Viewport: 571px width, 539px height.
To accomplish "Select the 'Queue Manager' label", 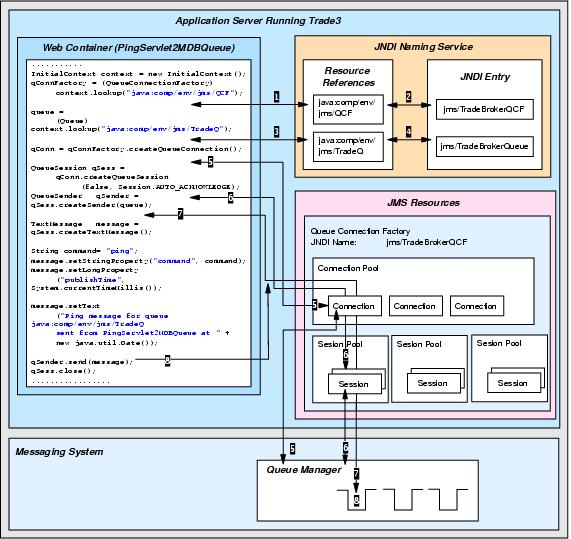I will [x=304, y=470].
